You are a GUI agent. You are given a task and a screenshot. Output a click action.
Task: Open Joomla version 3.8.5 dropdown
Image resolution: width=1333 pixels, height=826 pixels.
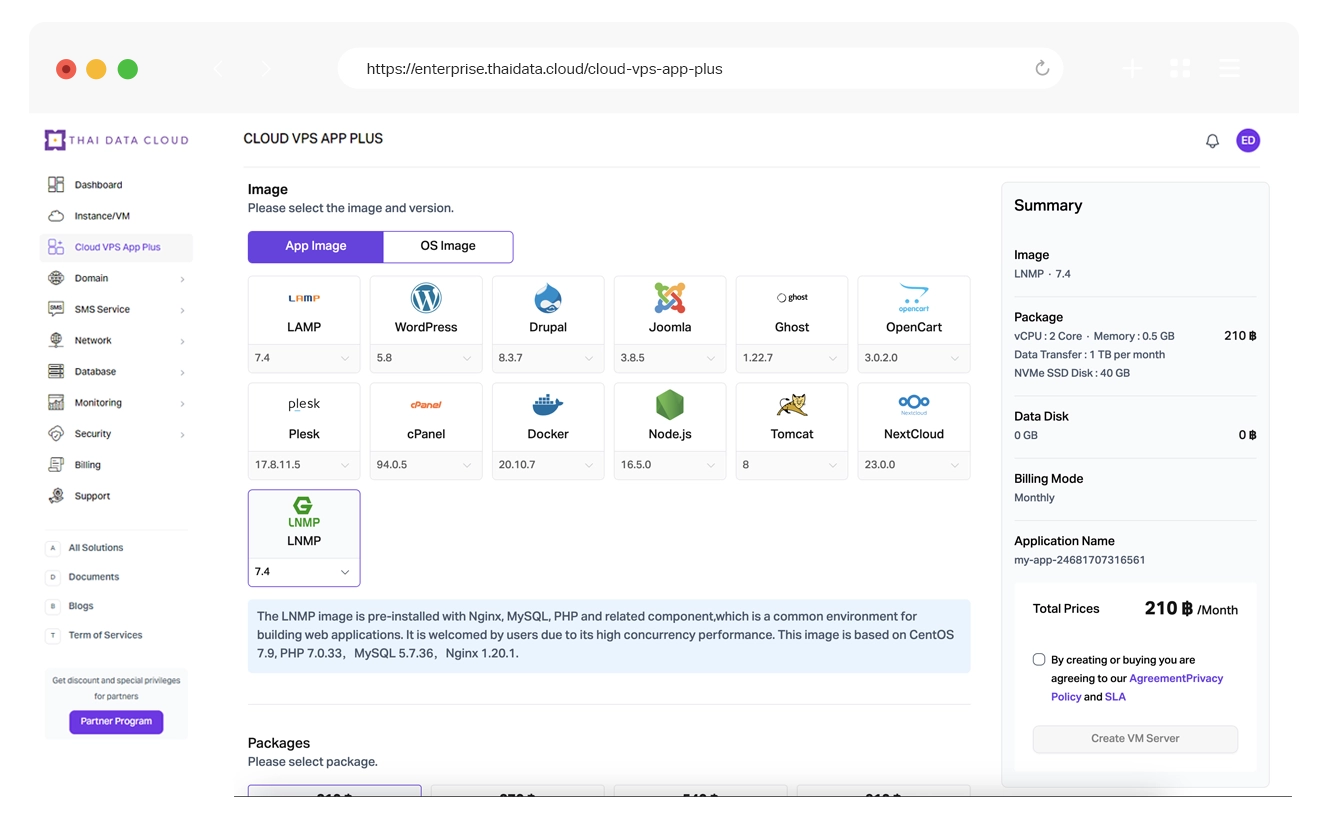(670, 358)
